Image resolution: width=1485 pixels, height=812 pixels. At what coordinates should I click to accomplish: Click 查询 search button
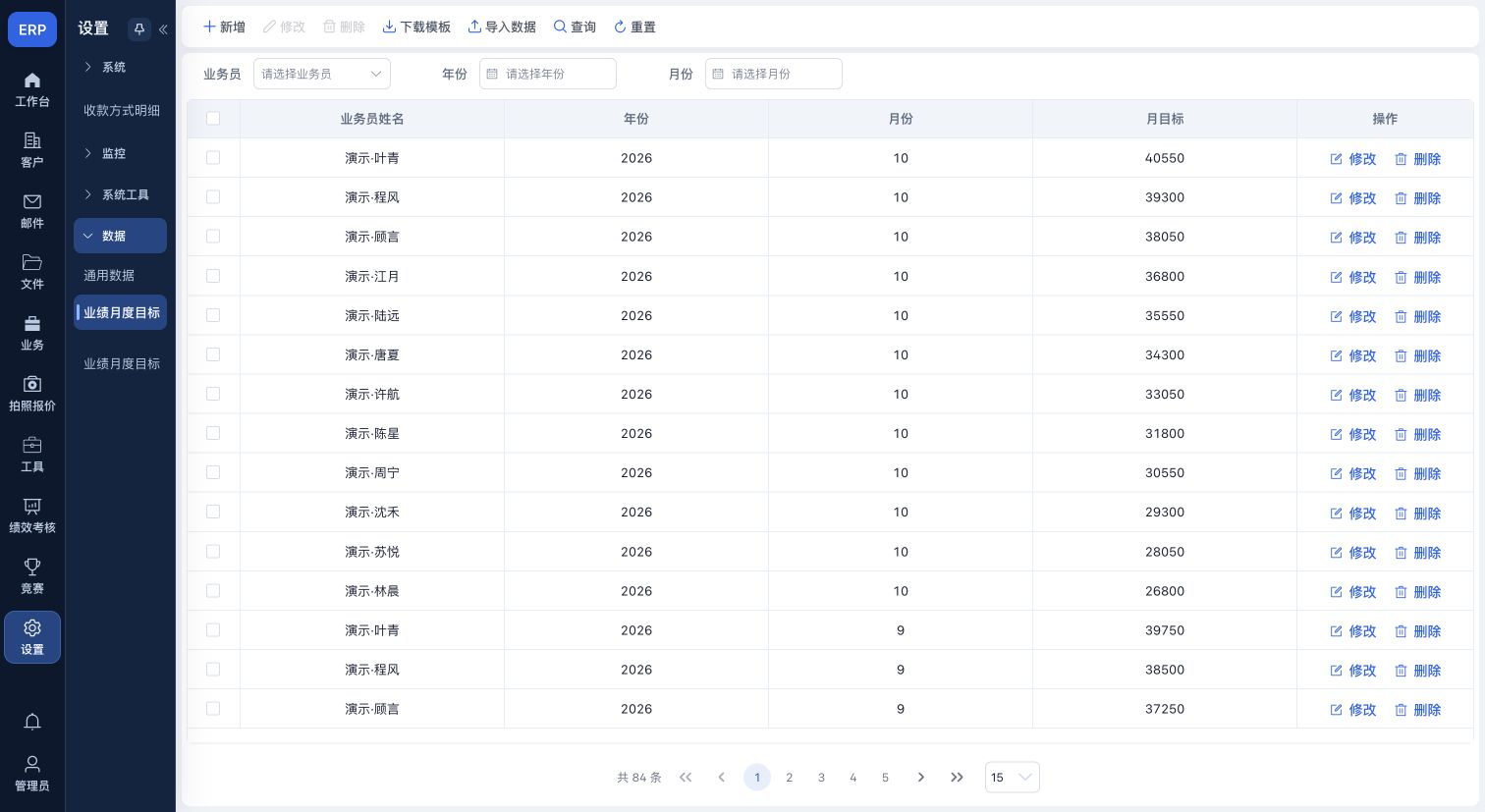click(575, 27)
